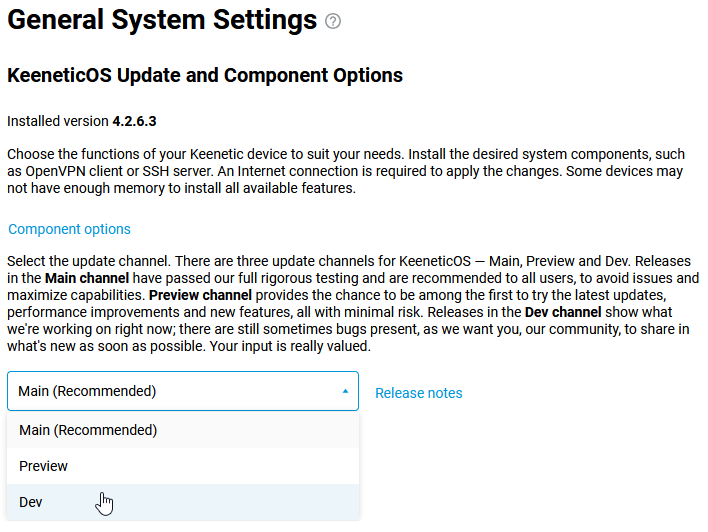
Task: Choose Preview from the channel list
Action: [44, 466]
